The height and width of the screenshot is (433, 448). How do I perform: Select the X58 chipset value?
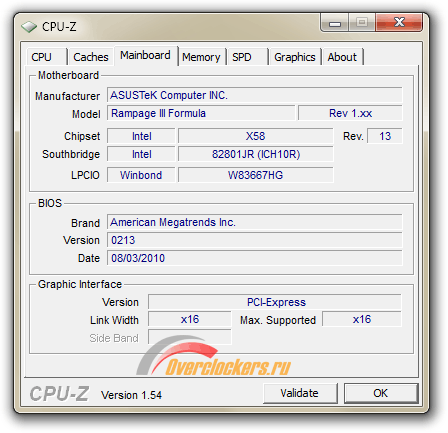pyautogui.click(x=256, y=136)
